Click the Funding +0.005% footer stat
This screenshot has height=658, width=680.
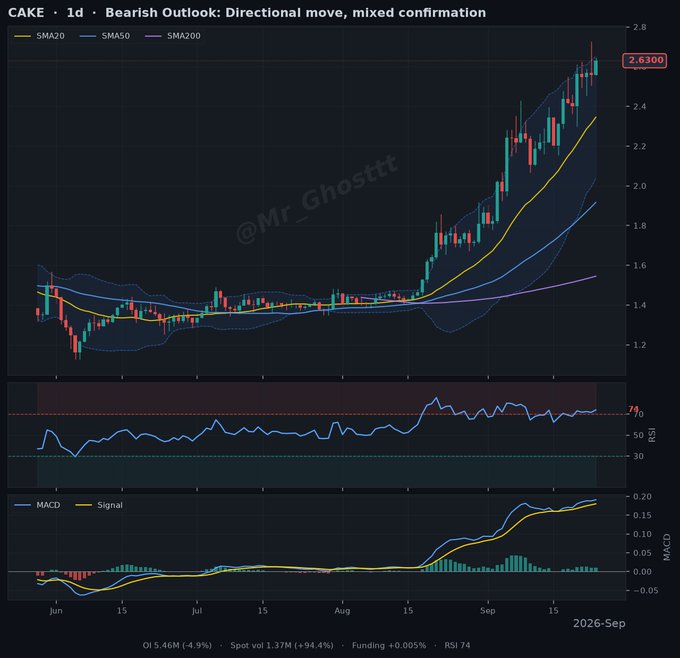389,645
